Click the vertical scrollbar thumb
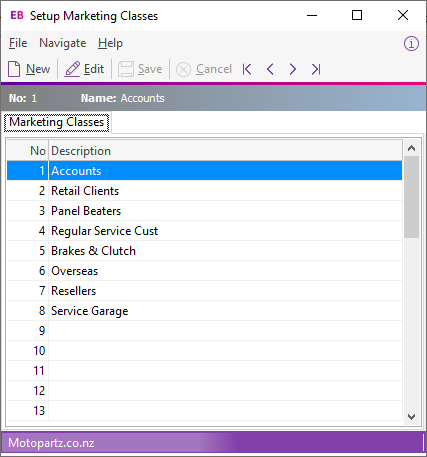Viewport: 427px width, 457px height. [412, 197]
